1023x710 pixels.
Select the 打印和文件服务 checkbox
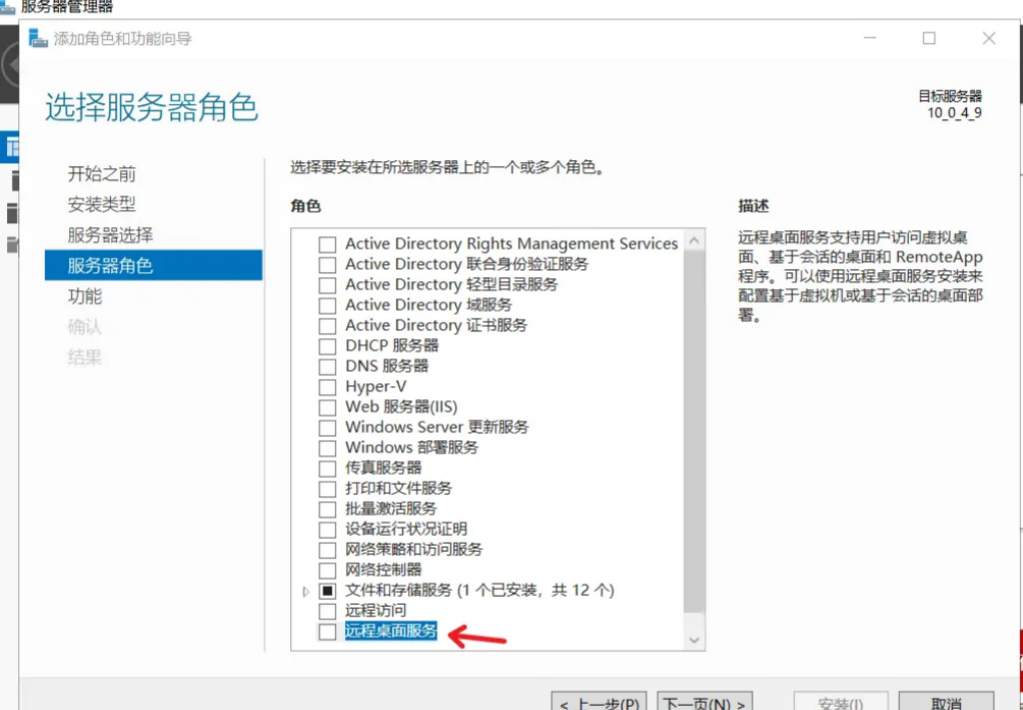pos(327,489)
